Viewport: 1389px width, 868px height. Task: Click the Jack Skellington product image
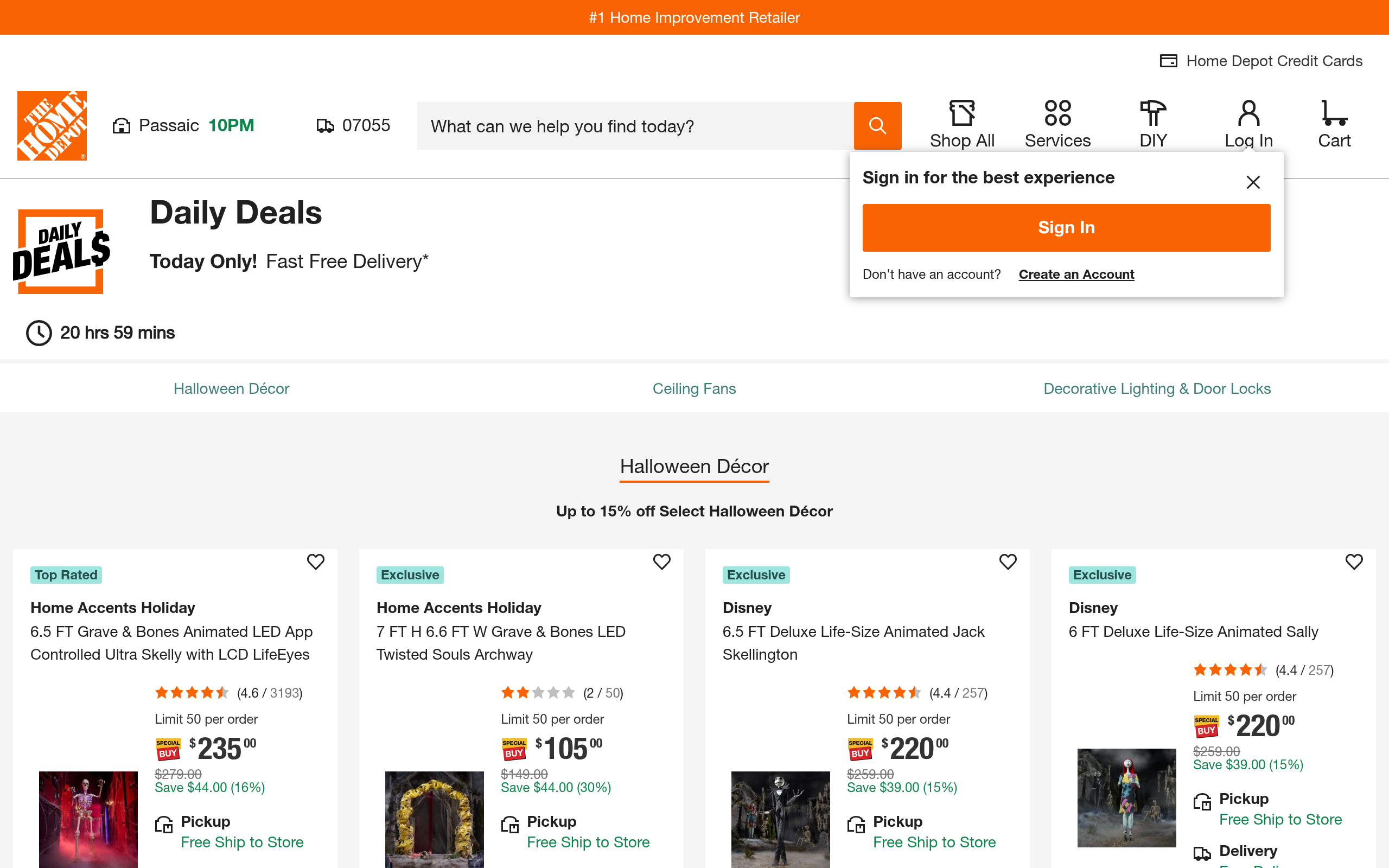tap(781, 820)
